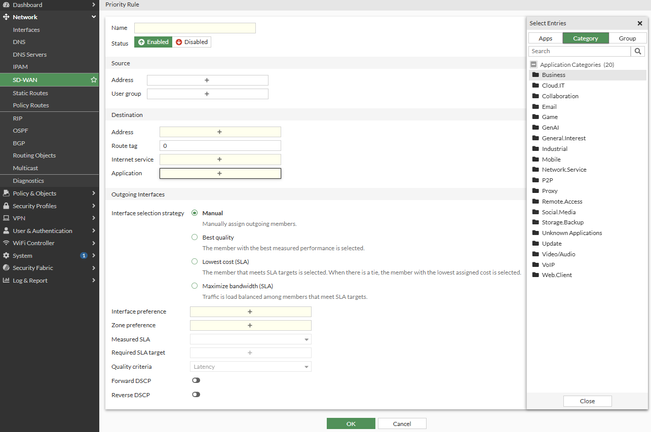
Task: Click the Business category folder icon
Action: coord(536,75)
